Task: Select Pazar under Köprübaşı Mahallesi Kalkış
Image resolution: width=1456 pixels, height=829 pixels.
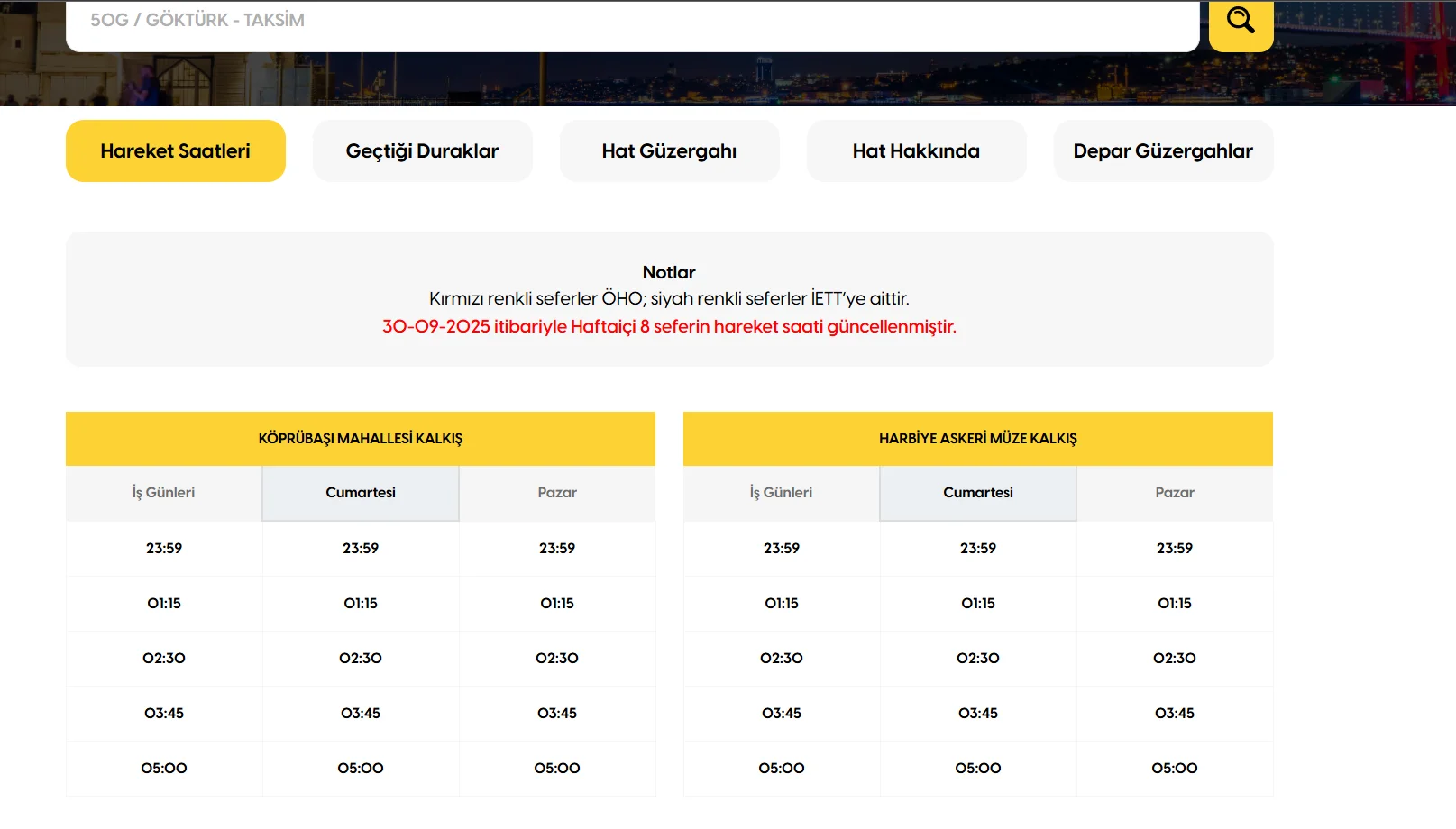Action: coord(557,493)
